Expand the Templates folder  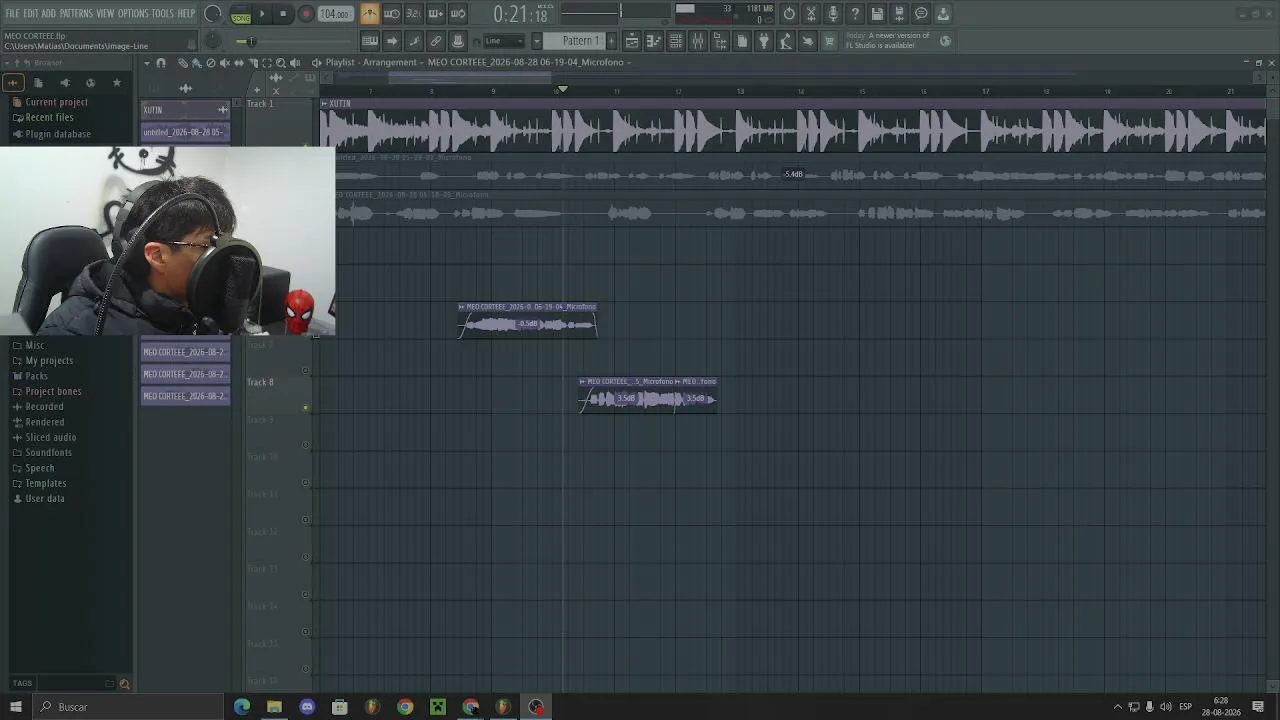(45, 483)
